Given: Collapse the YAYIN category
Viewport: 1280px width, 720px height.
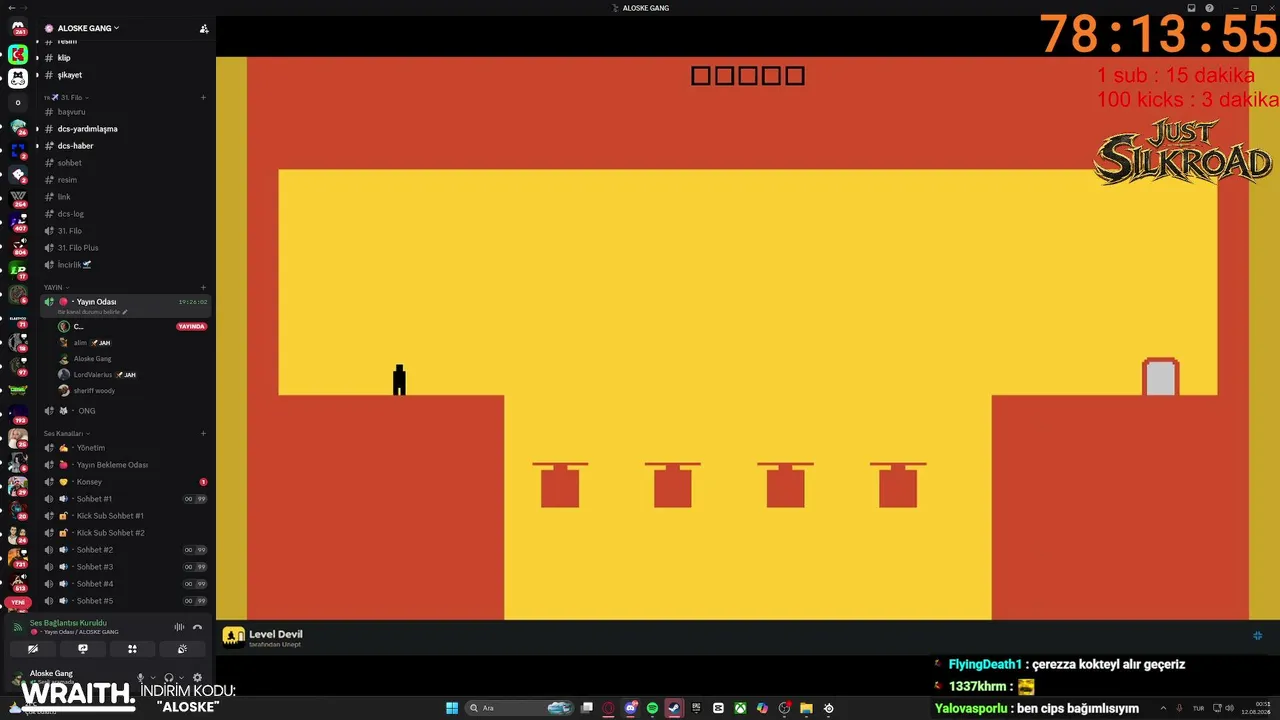Looking at the screenshot, I should 56,287.
